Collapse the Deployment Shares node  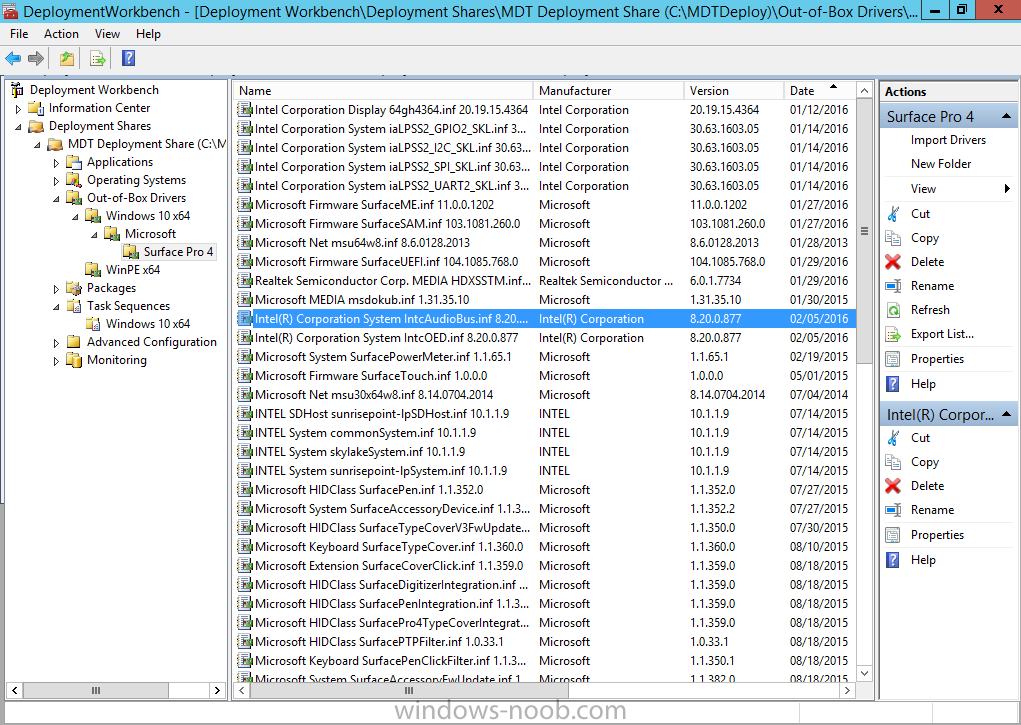click(18, 127)
